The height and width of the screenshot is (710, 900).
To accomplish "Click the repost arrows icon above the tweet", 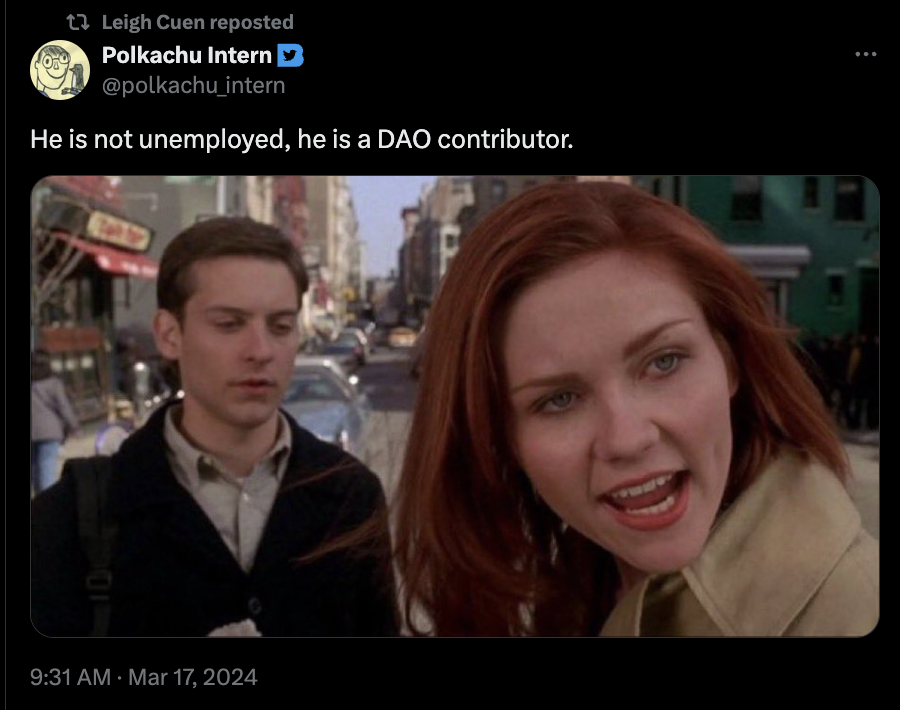I will coord(77,22).
